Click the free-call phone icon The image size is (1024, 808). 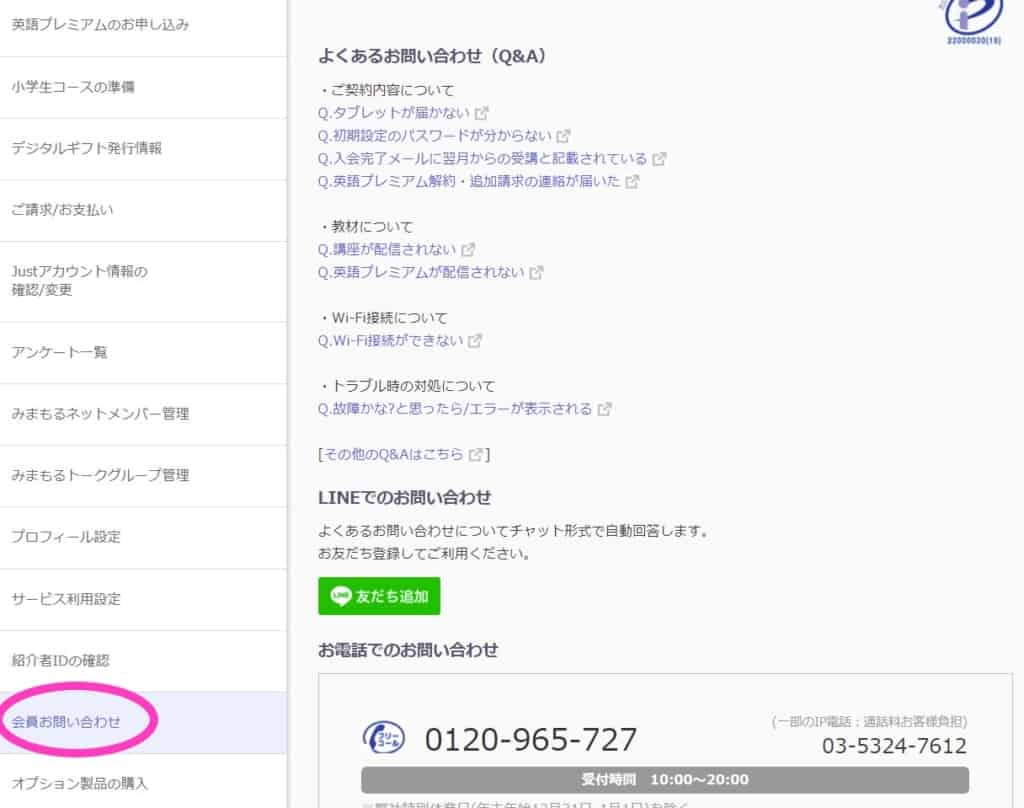click(384, 738)
